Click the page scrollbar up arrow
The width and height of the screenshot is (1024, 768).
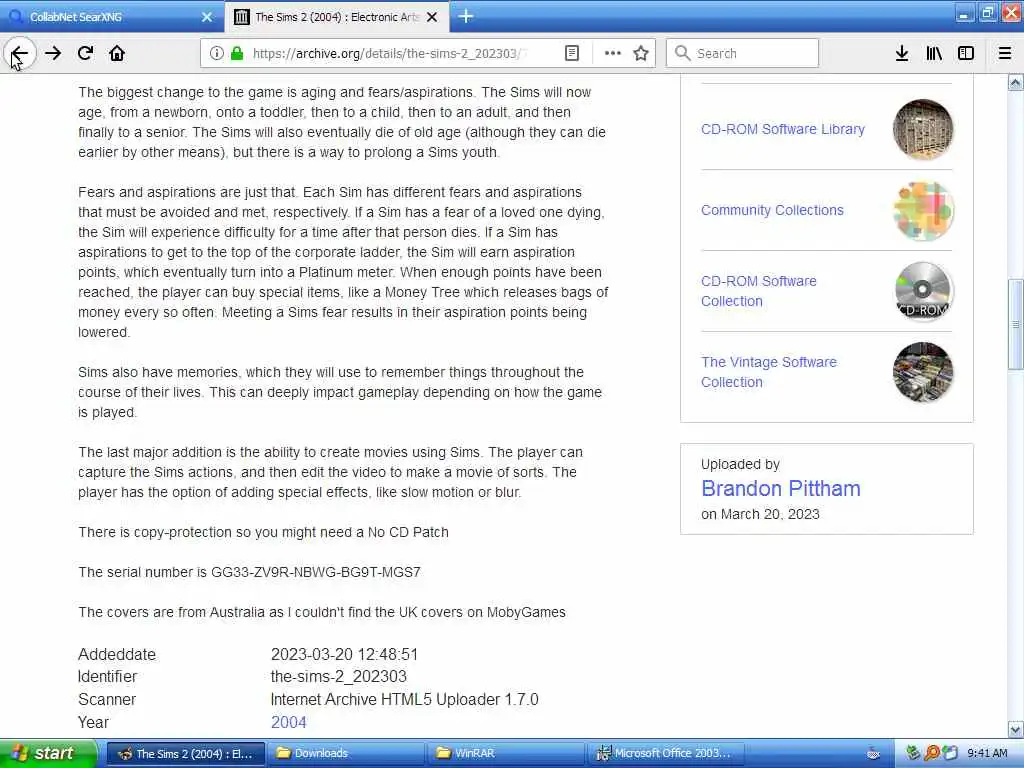point(1016,82)
